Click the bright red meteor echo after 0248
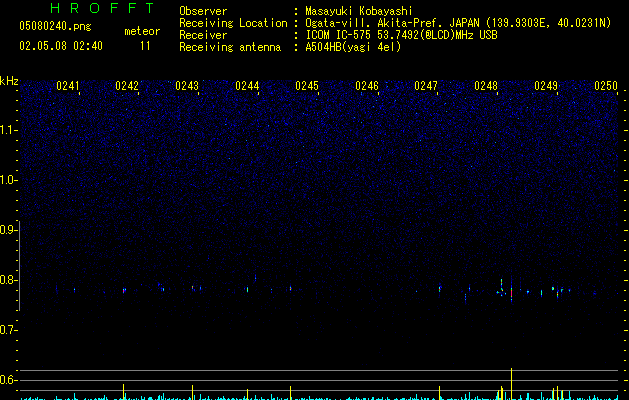Image resolution: width=629 pixels, height=400 pixels. click(511, 292)
